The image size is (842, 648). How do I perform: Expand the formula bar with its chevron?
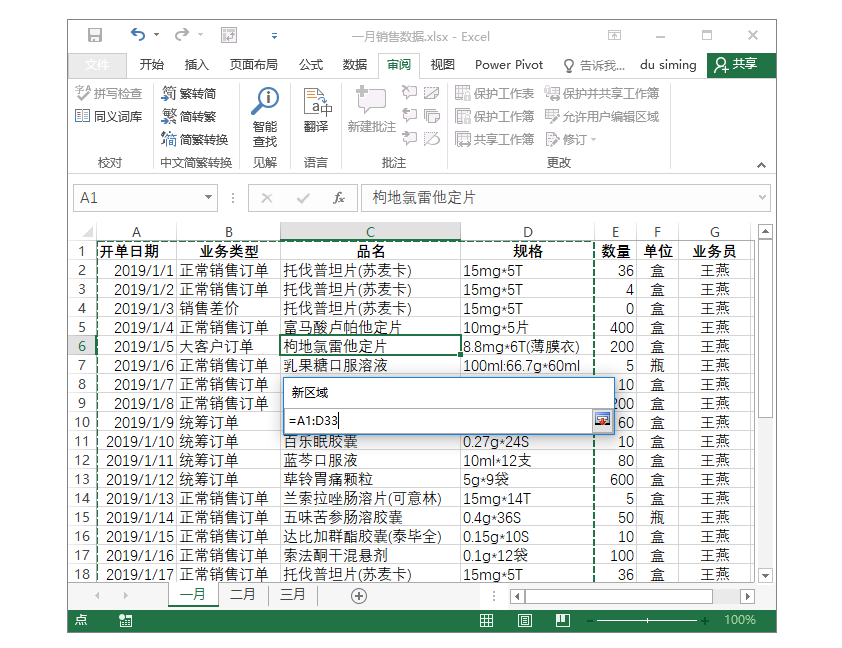[762, 198]
